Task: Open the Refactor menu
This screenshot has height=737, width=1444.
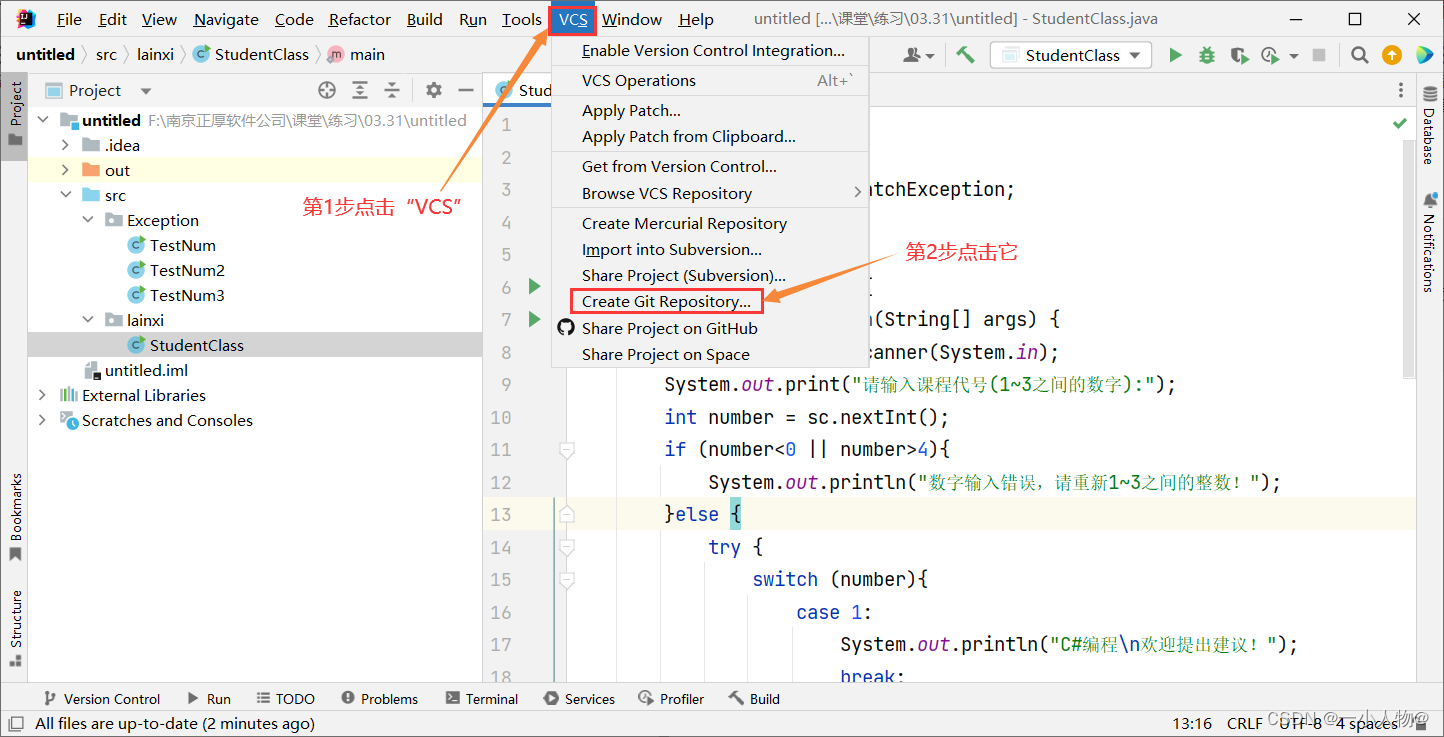Action: (x=360, y=19)
